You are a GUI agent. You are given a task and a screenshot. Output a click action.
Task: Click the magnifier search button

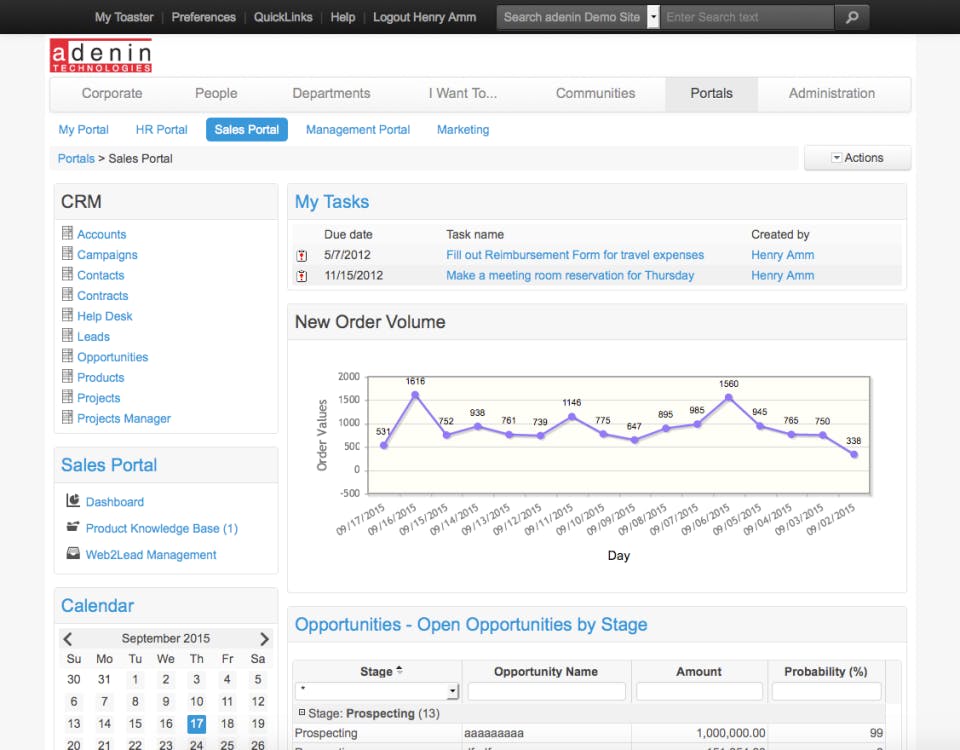851,17
